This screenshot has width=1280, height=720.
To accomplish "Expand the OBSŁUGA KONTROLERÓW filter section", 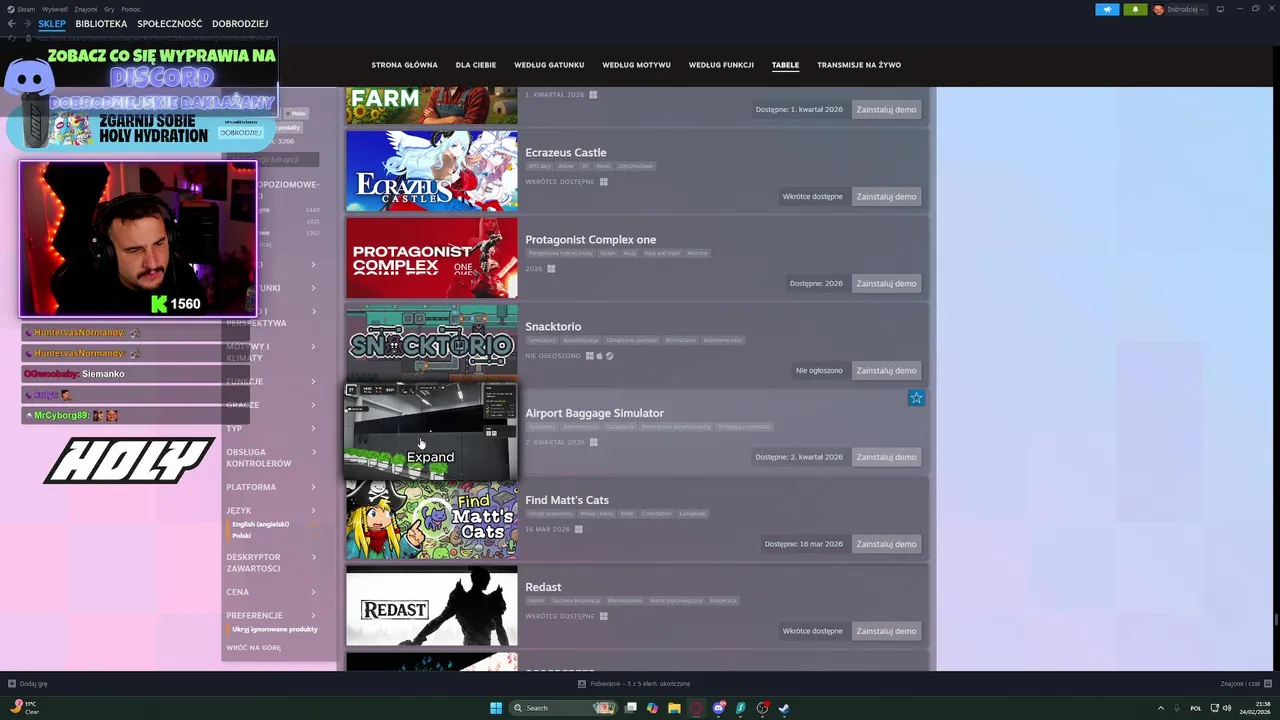I will tap(272, 458).
